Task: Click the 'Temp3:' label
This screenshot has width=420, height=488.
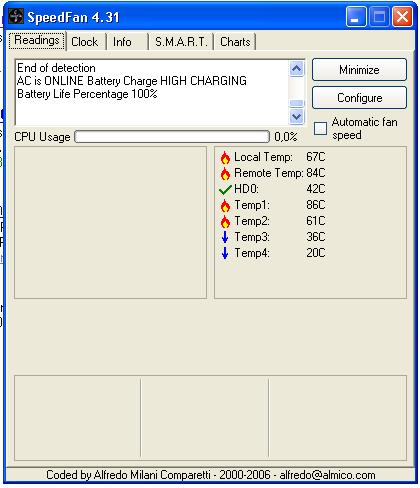Action: 252,237
